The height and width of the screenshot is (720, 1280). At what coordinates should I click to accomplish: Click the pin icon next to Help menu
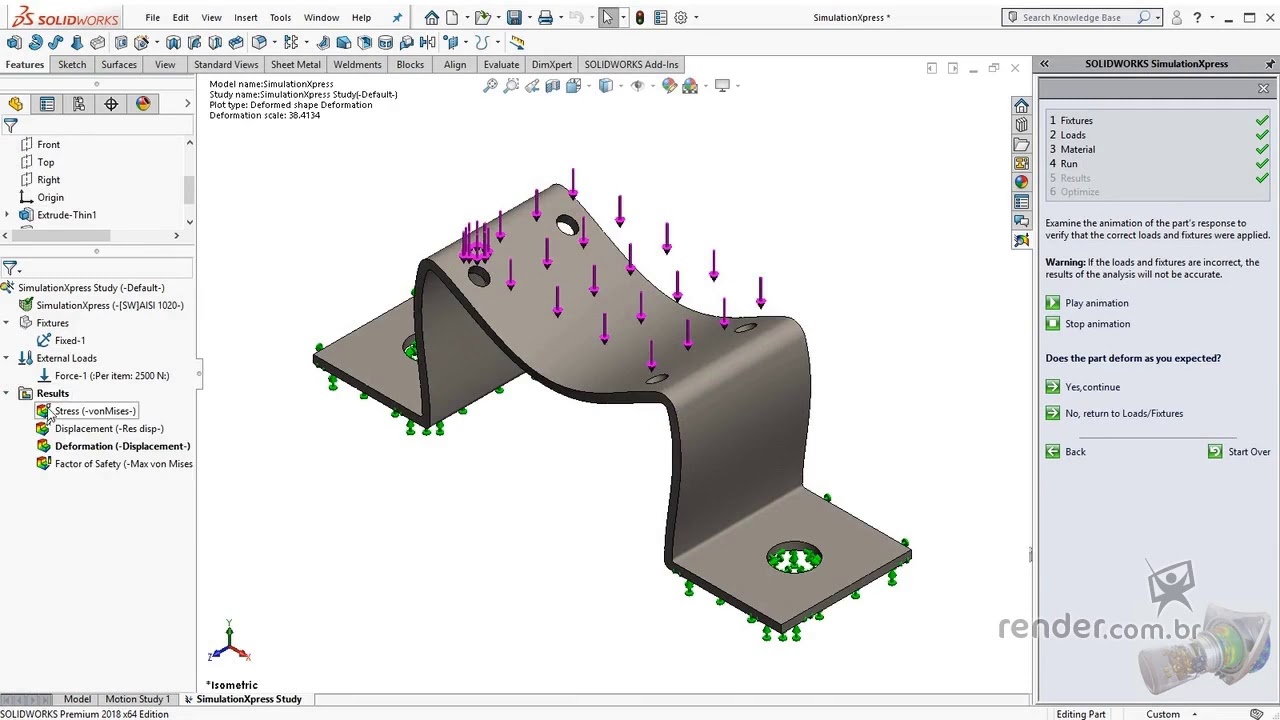pyautogui.click(x=397, y=17)
